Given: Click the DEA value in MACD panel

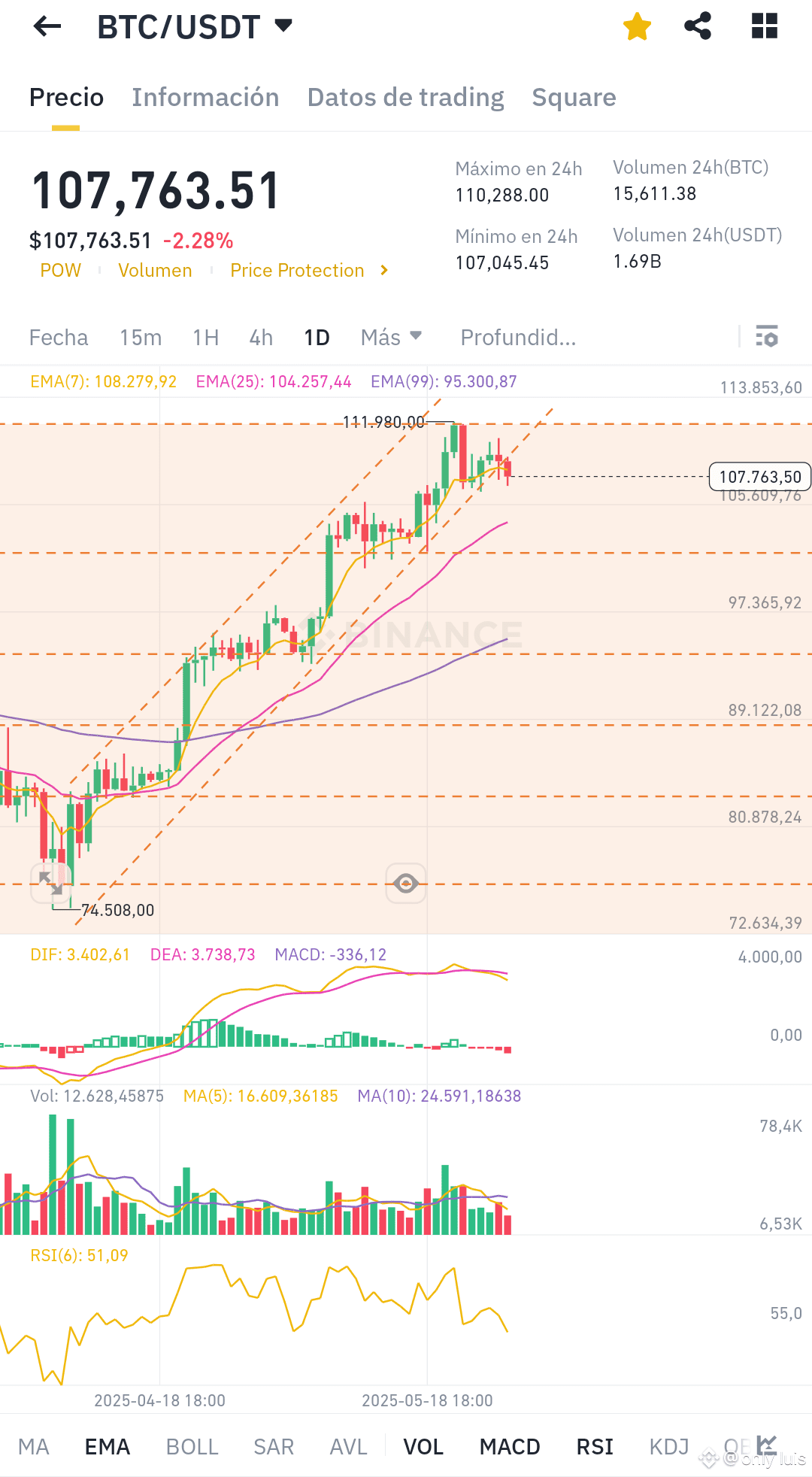Looking at the screenshot, I should tap(202, 955).
